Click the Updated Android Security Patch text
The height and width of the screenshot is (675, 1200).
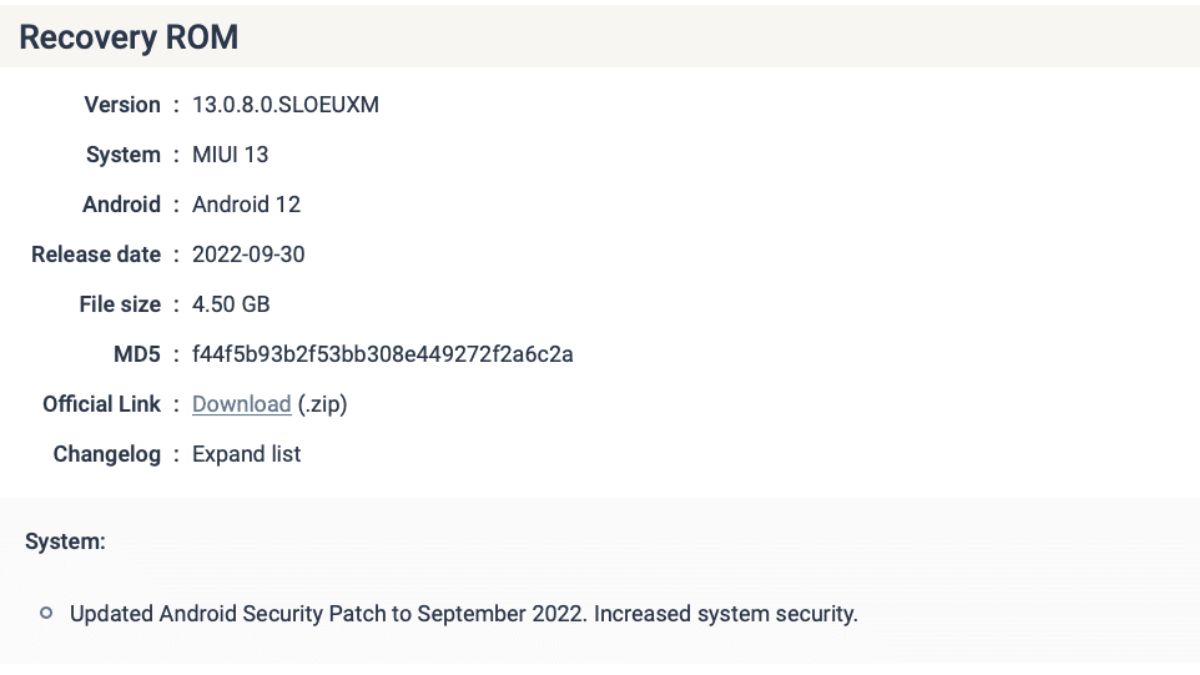[463, 614]
